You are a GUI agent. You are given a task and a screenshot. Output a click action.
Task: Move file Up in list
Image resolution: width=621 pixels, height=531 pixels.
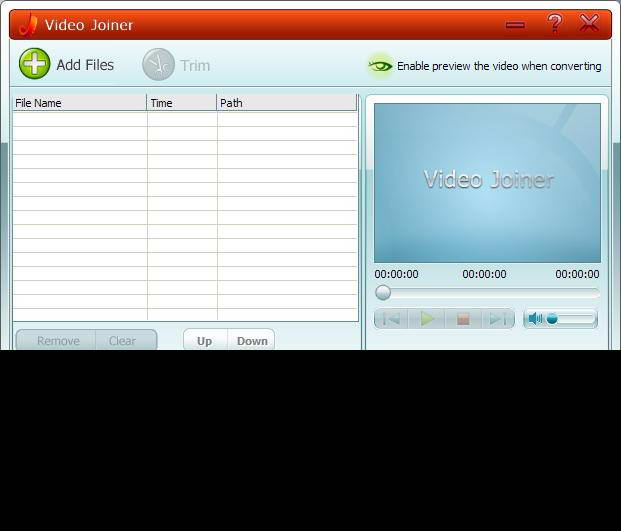pyautogui.click(x=206, y=340)
